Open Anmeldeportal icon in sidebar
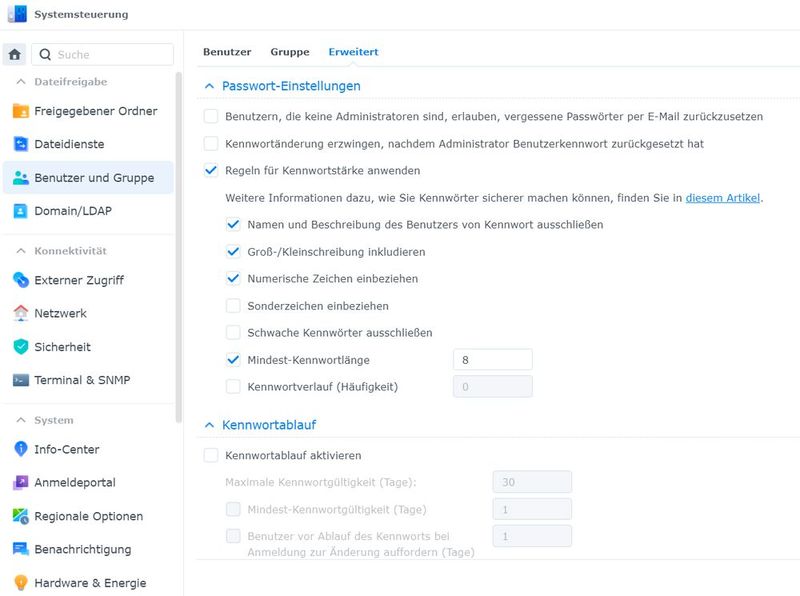Image resolution: width=800 pixels, height=596 pixels. (x=20, y=482)
